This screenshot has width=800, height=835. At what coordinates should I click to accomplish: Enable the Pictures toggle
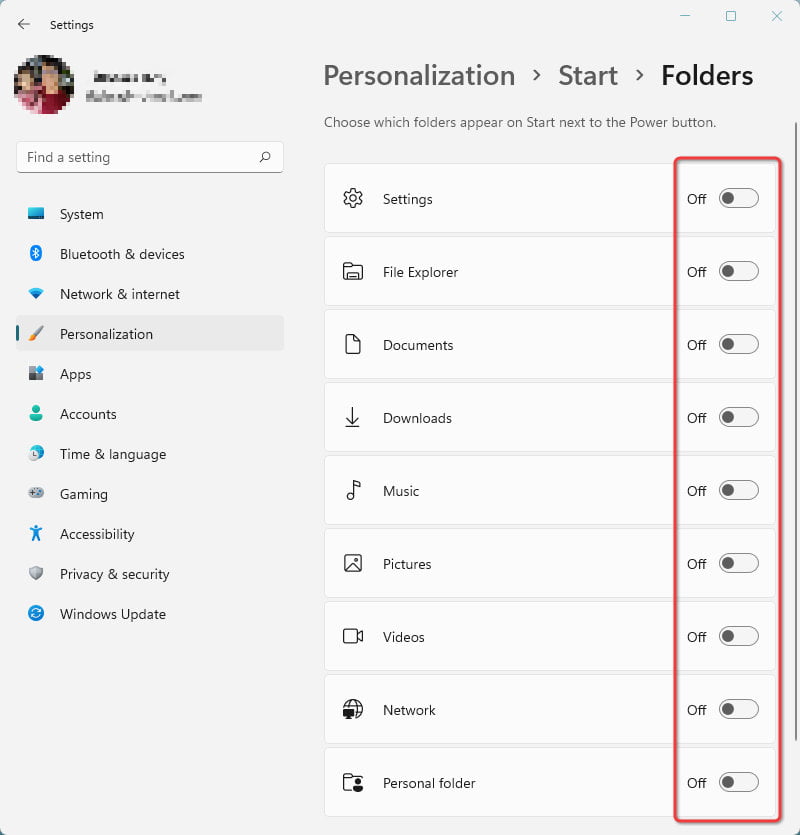point(738,563)
